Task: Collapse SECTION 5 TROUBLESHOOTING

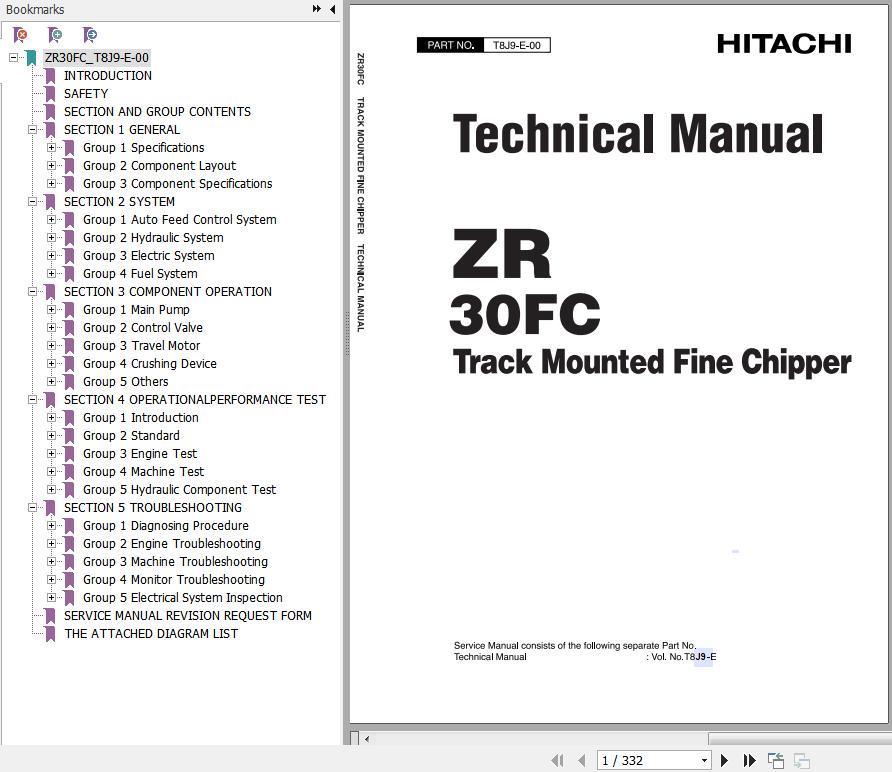Action: 32,507
